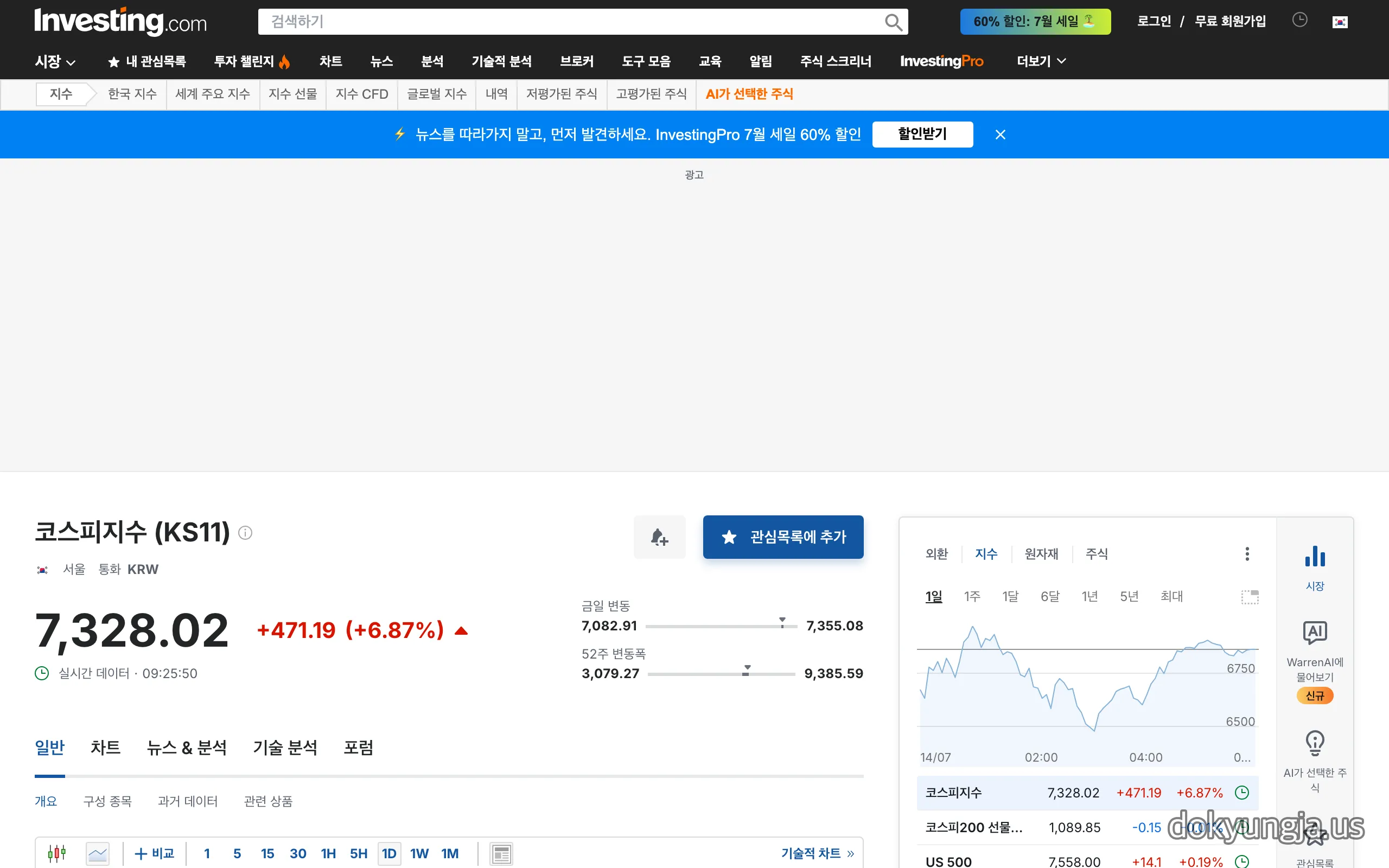Viewport: 1389px width, 868px height.
Task: Click the alert bell plus icon
Action: tap(659, 537)
